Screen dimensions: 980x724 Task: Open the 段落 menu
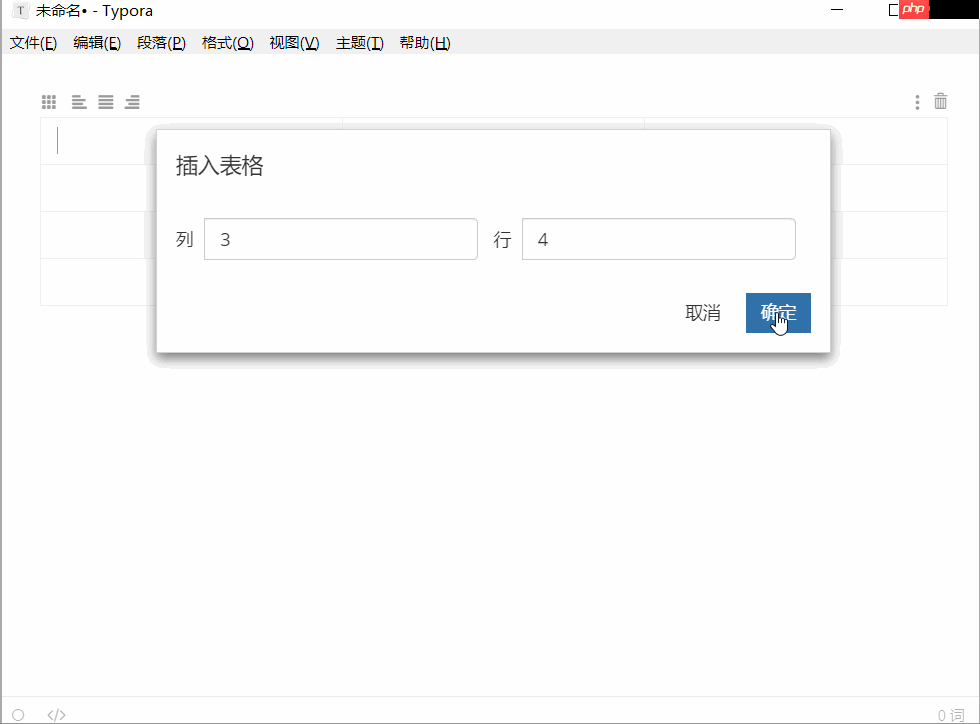pyautogui.click(x=161, y=43)
